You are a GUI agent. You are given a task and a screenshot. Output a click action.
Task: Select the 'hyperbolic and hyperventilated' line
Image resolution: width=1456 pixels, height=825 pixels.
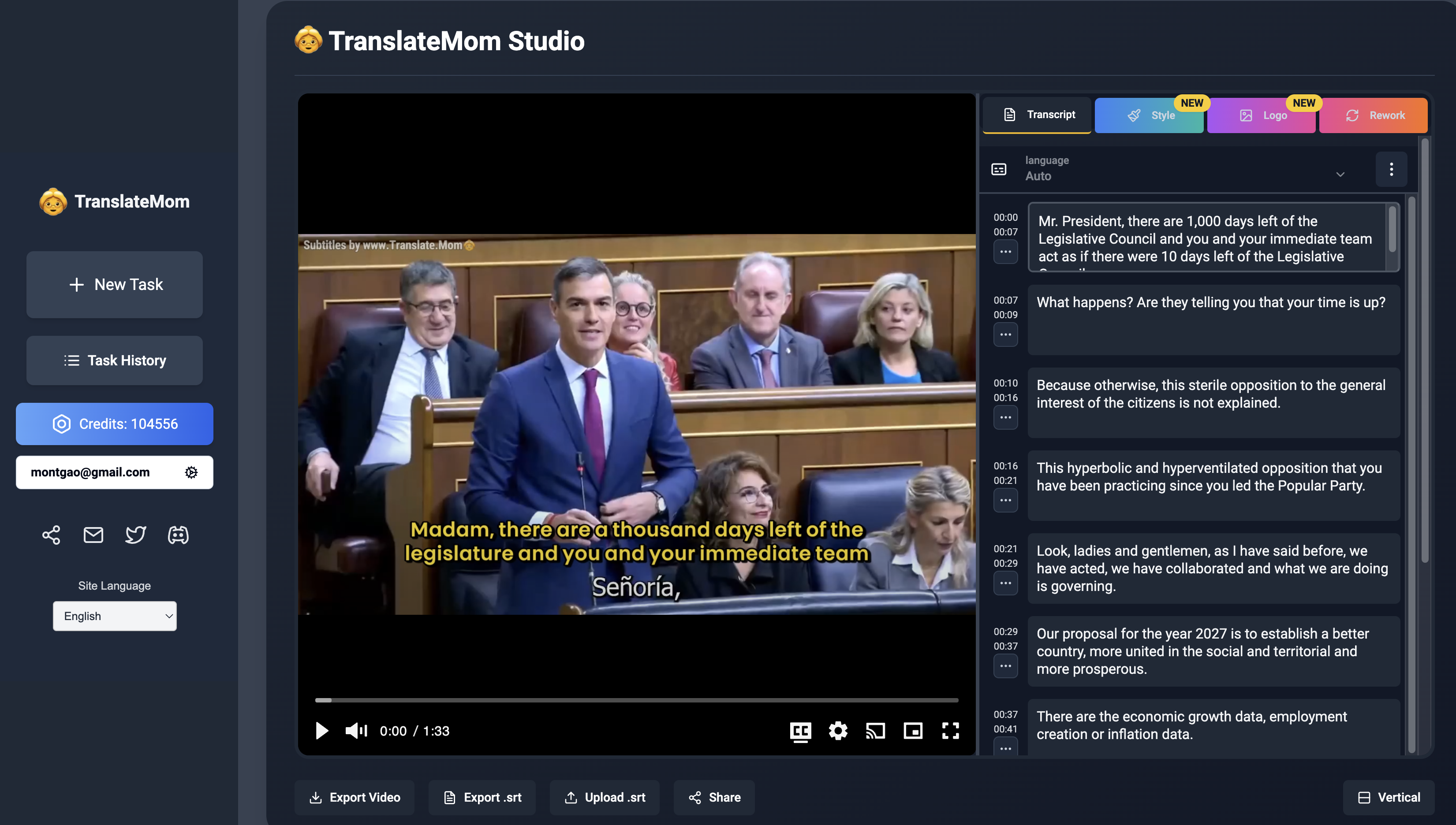1213,486
